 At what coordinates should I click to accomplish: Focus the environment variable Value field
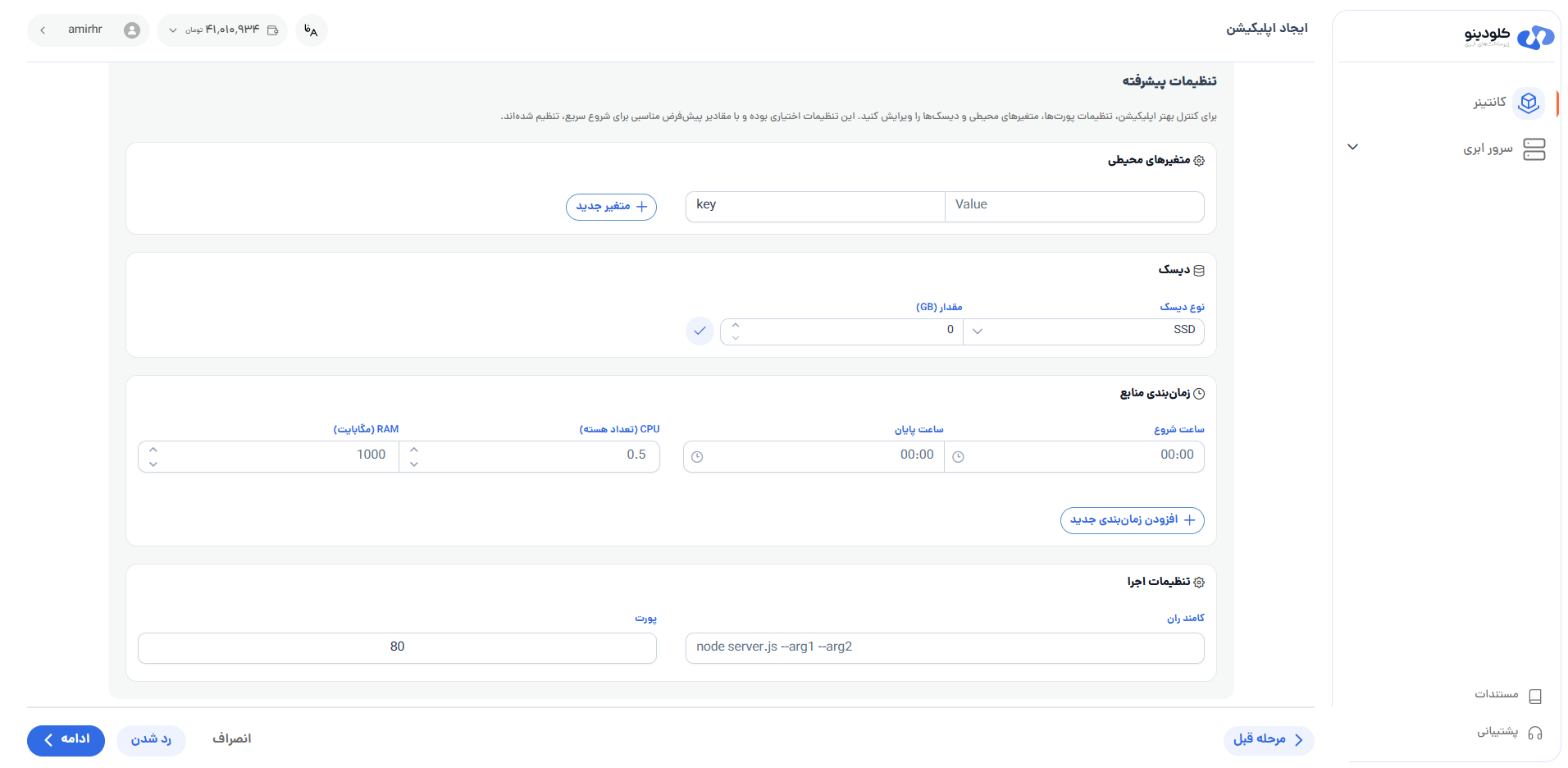coord(1074,206)
